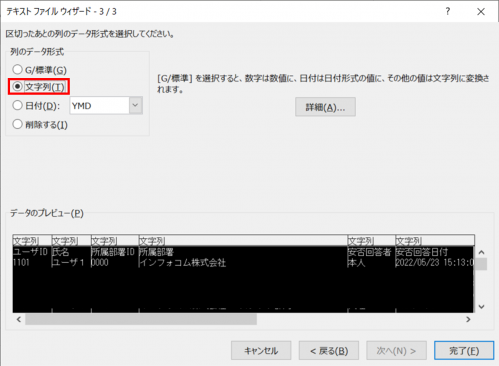
Task: Click preview scroll right arrow
Action: [468, 319]
